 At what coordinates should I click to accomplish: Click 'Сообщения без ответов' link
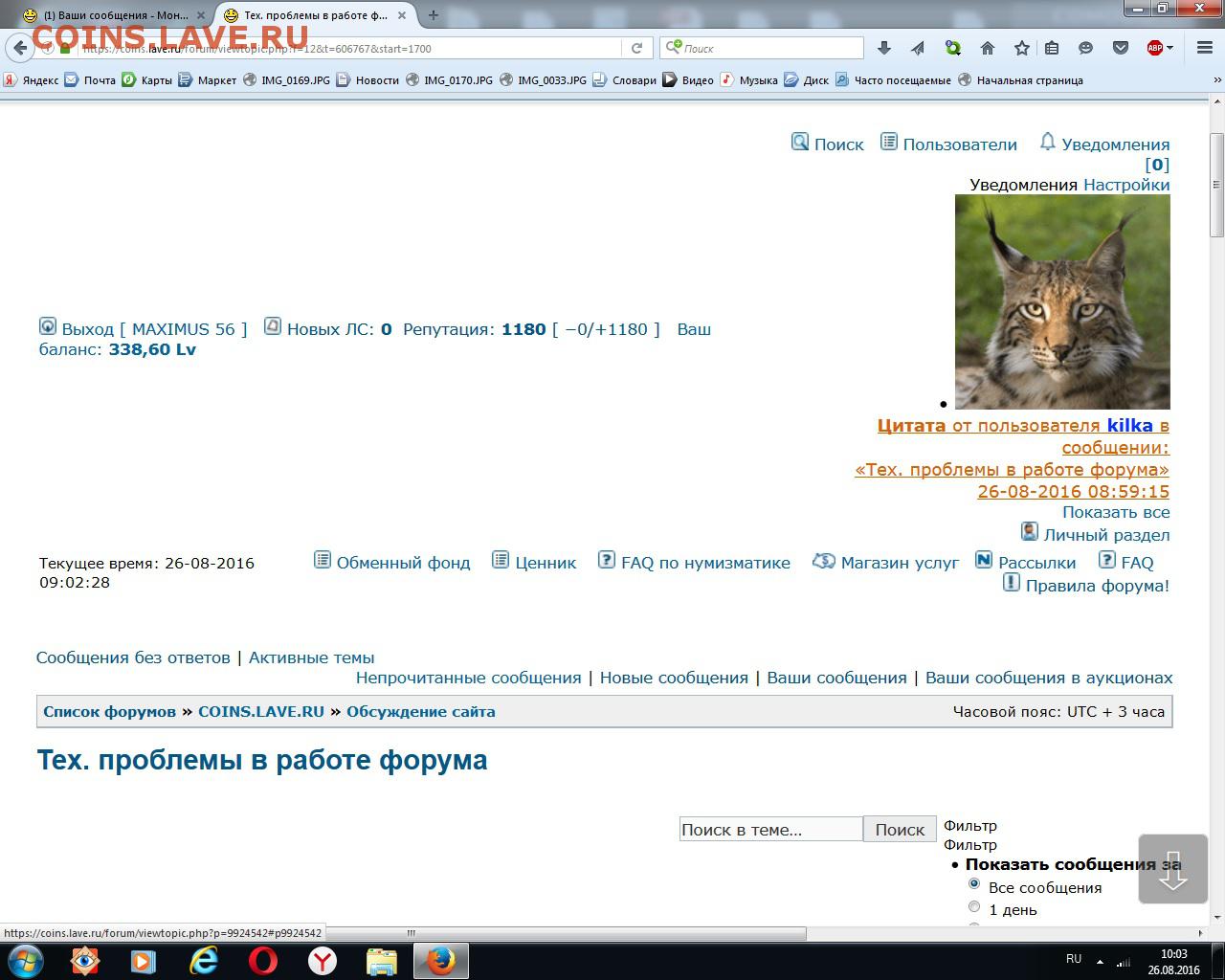(x=133, y=657)
